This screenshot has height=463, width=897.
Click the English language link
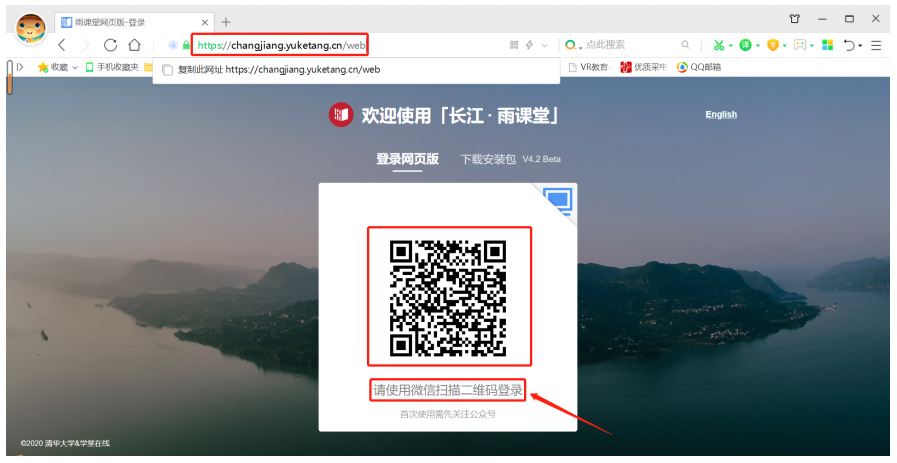(720, 114)
